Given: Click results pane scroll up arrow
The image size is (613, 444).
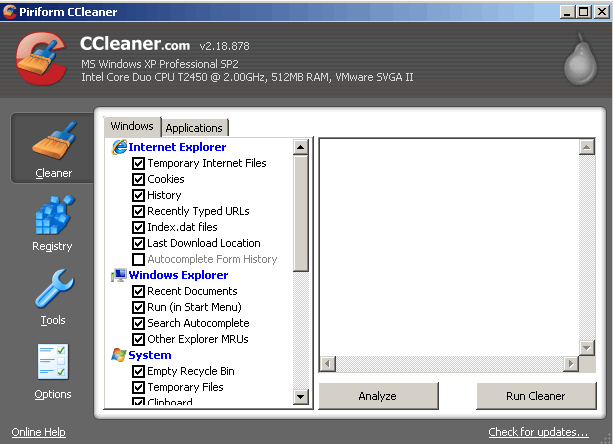Looking at the screenshot, I should click(x=586, y=147).
